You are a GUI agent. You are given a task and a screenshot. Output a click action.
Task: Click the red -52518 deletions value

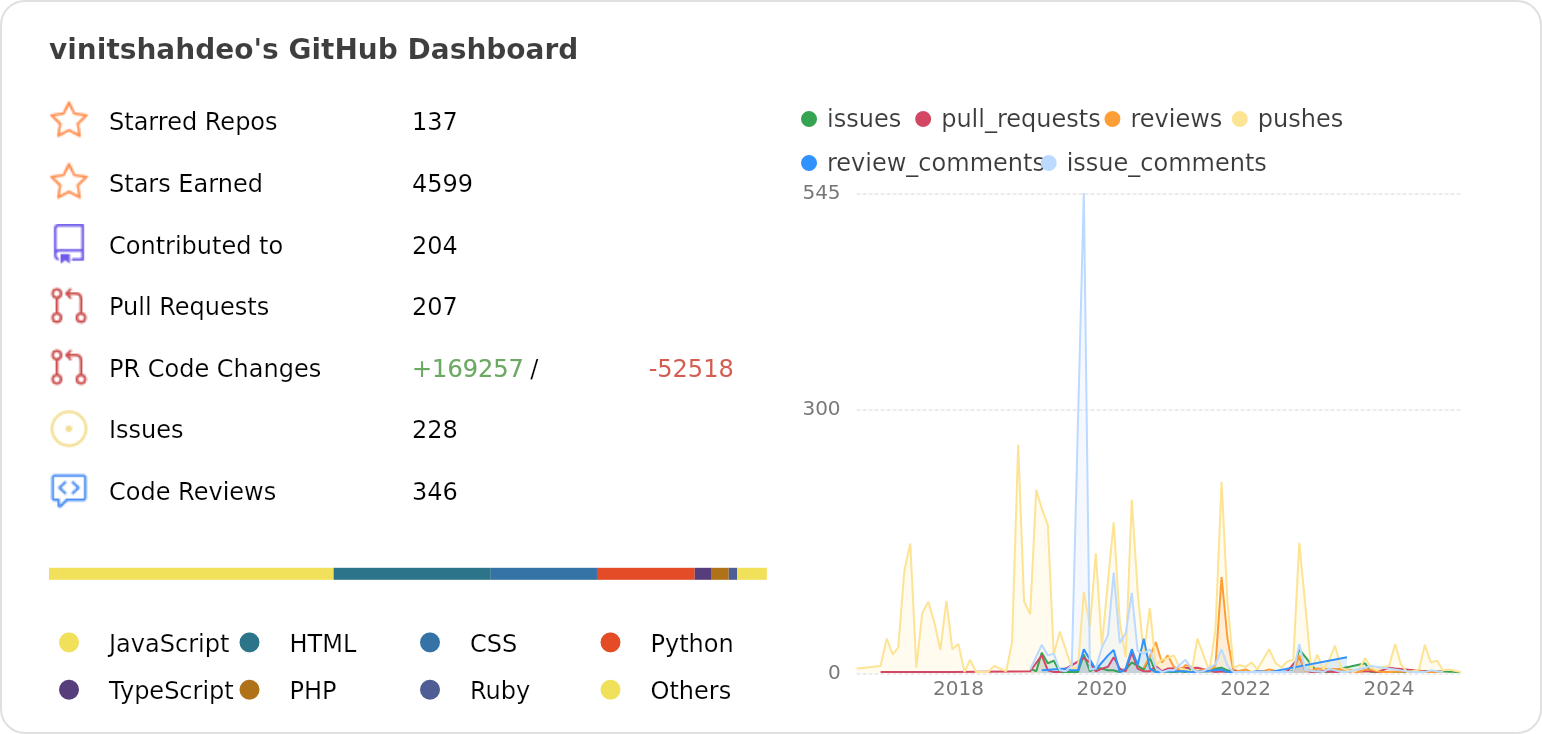tap(691, 369)
